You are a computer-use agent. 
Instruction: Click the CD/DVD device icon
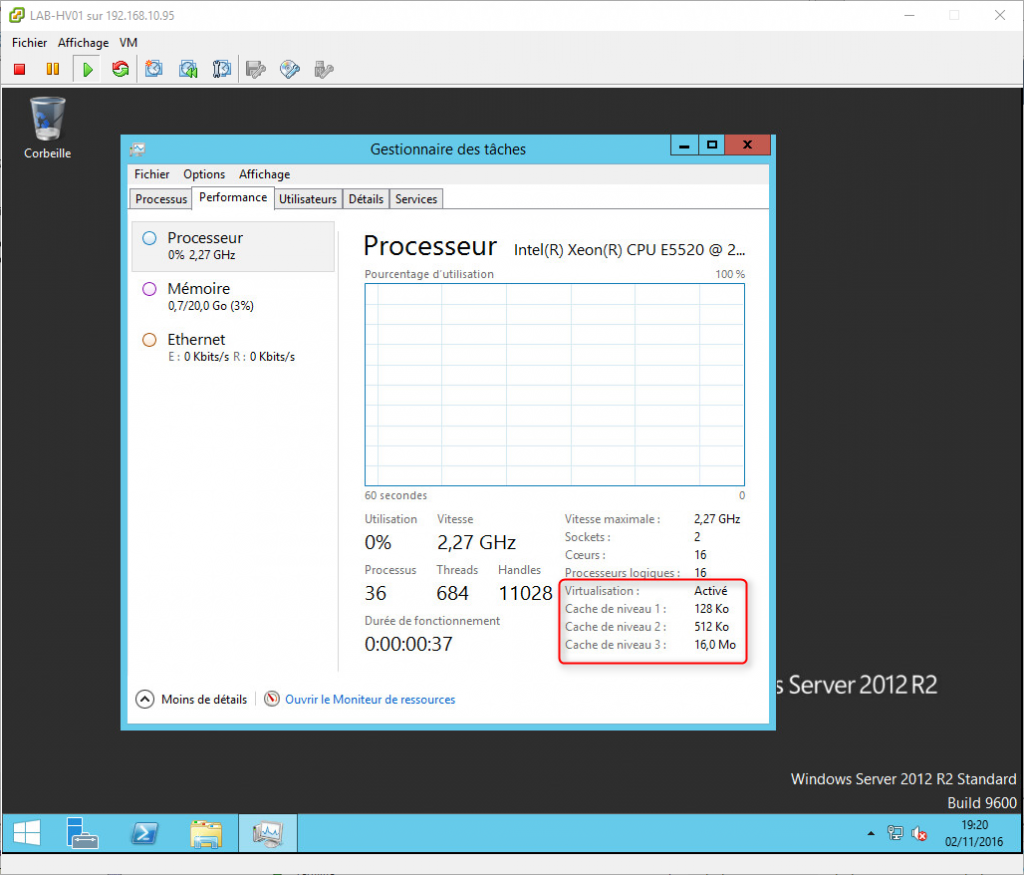click(x=289, y=69)
